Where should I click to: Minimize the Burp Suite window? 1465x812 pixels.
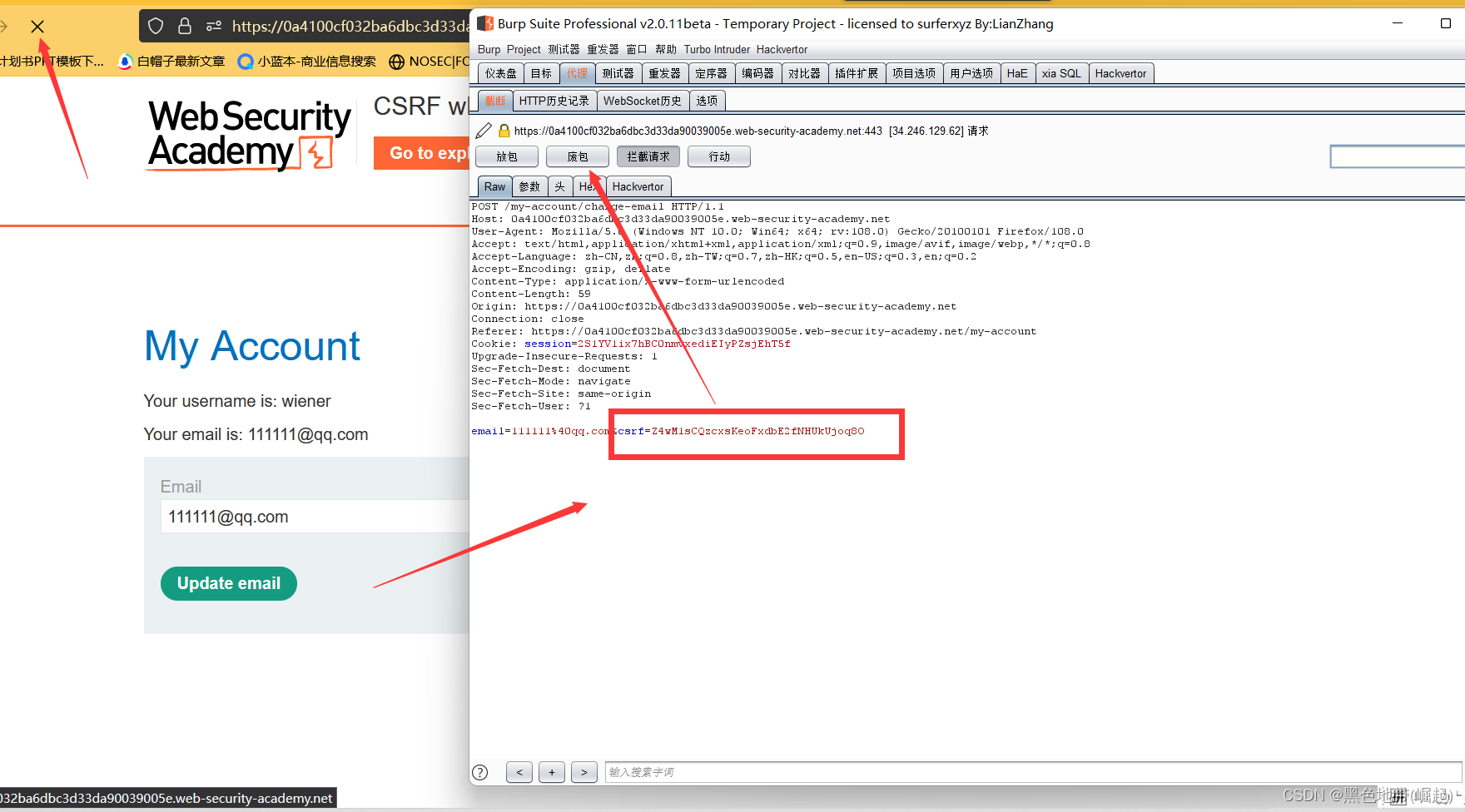(x=1398, y=23)
